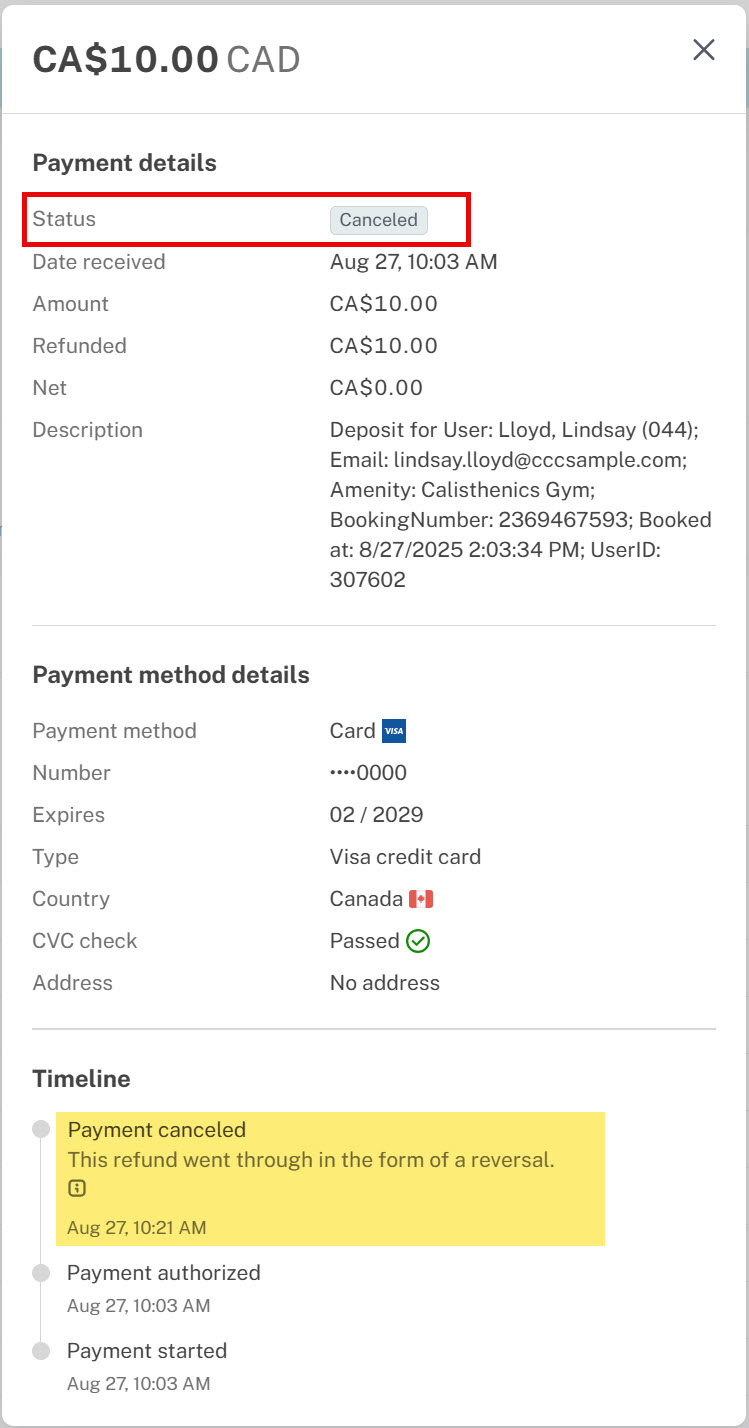Image resolution: width=749 pixels, height=1428 pixels.
Task: Click the Canceled status badge
Action: [x=379, y=220]
